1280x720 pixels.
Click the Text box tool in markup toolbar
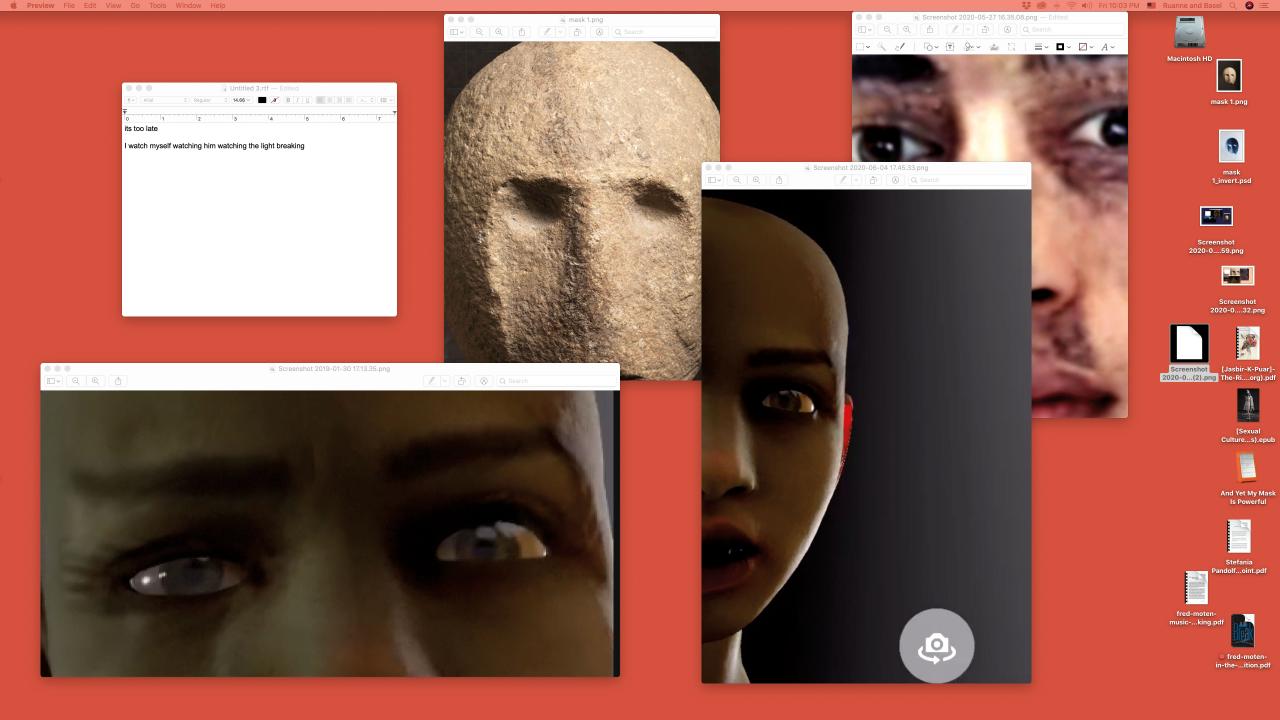(x=950, y=47)
